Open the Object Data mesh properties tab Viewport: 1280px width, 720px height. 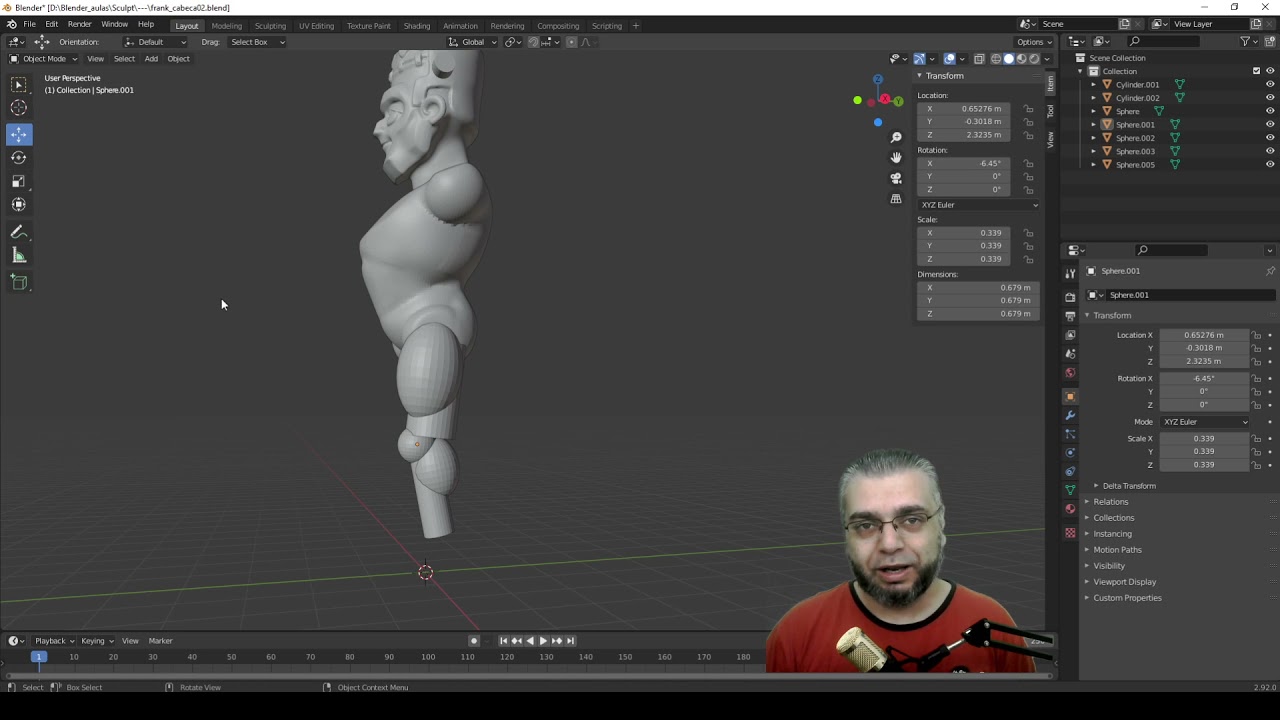coord(1070,490)
